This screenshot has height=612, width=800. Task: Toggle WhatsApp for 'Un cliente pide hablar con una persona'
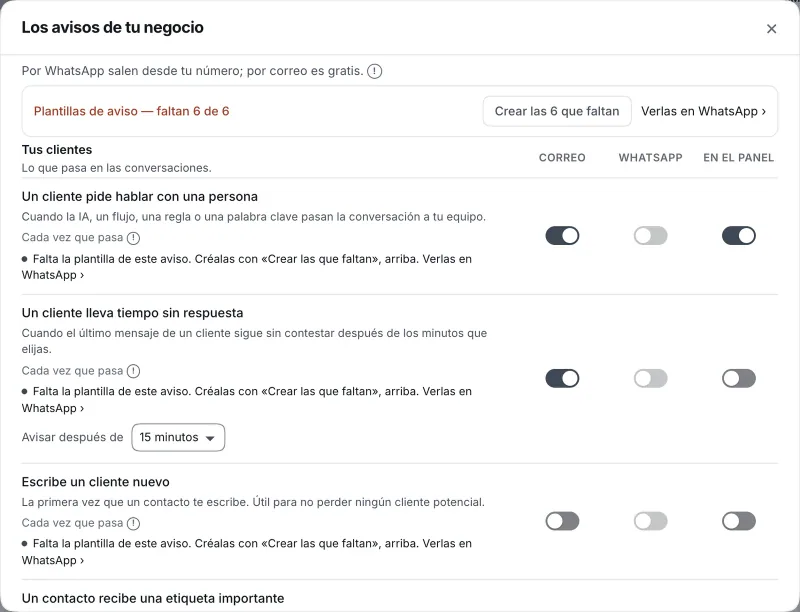coord(651,236)
